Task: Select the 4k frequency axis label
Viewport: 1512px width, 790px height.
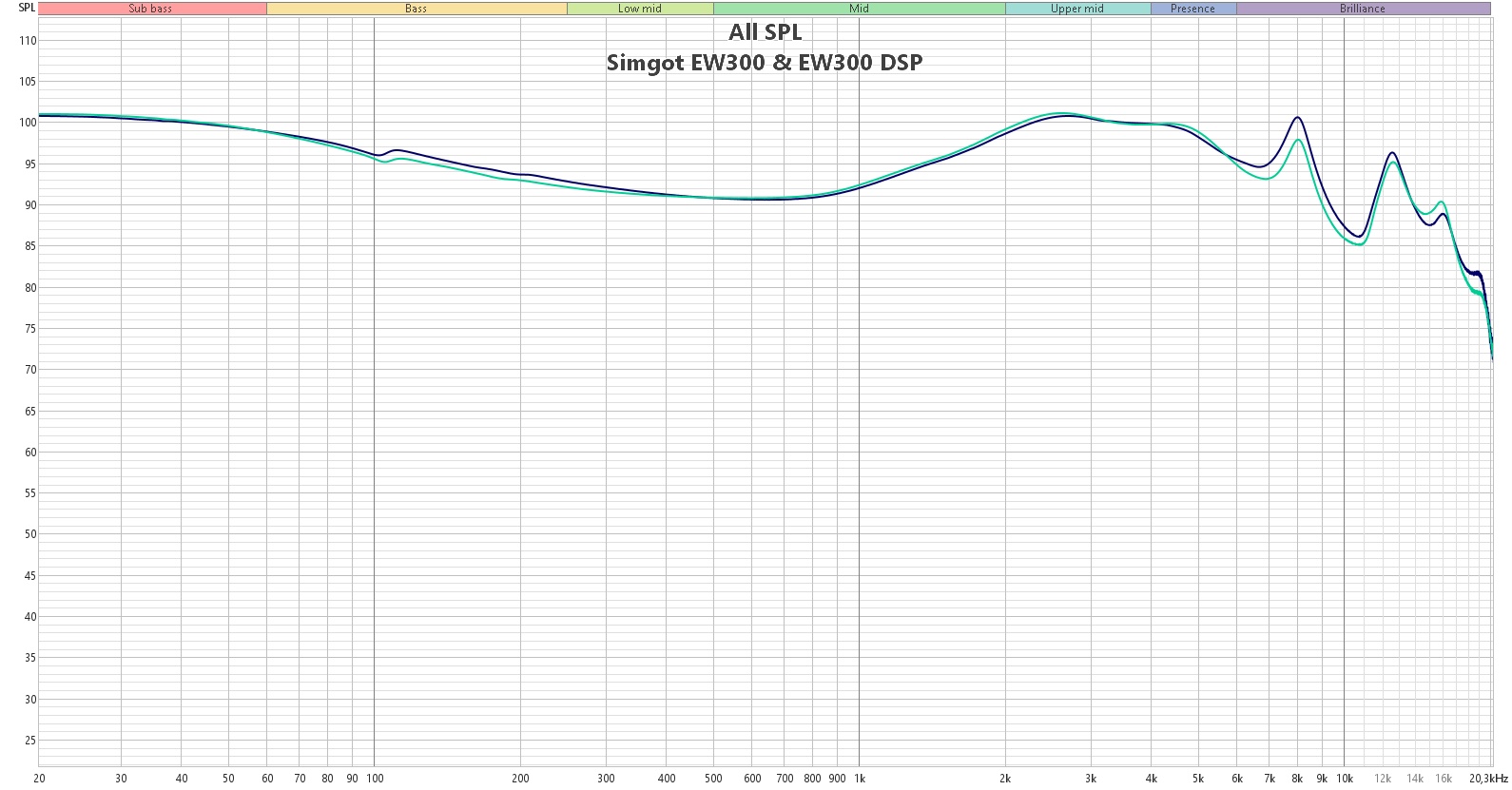Action: coord(1152,779)
